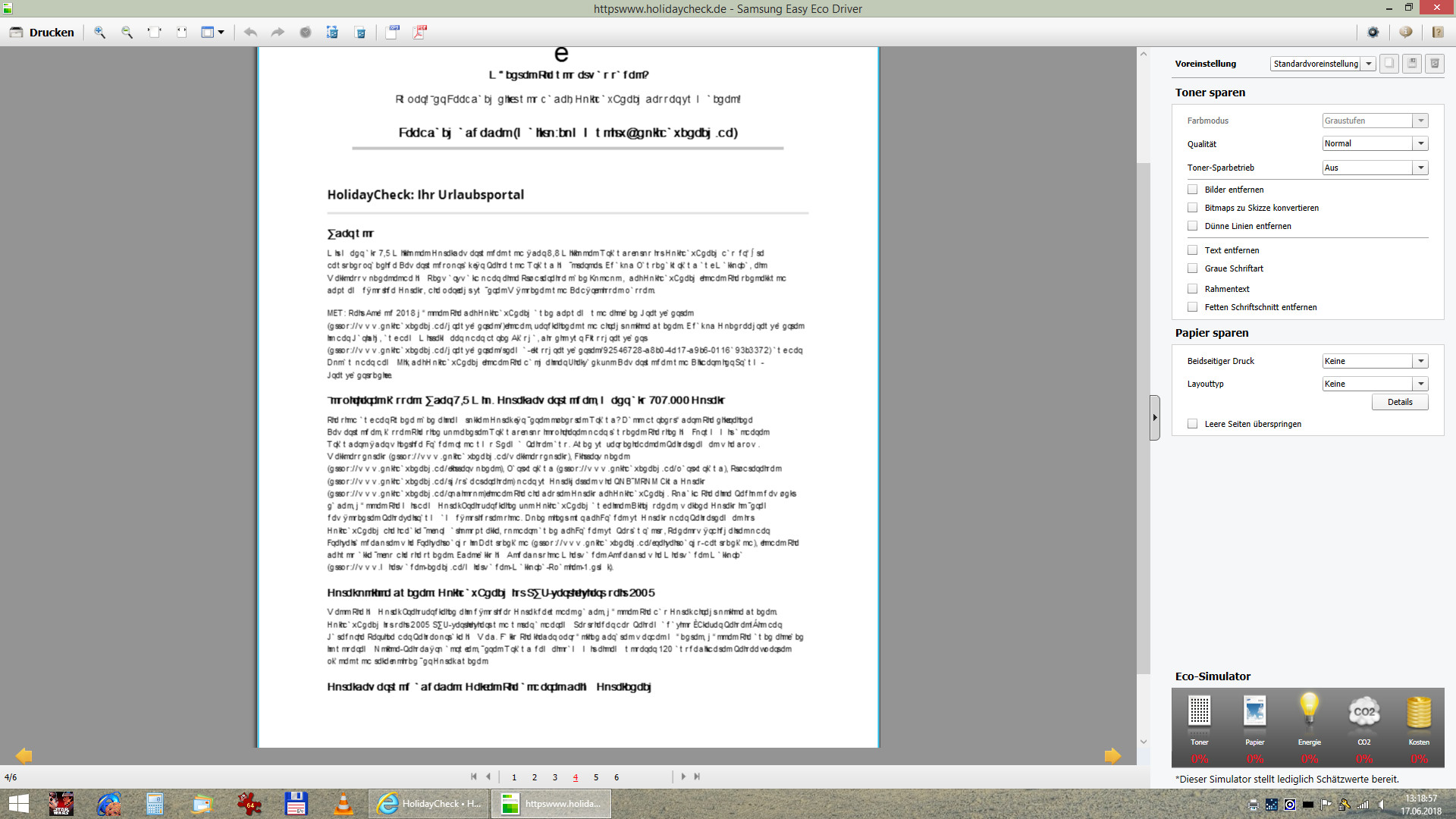The height and width of the screenshot is (819, 1456).
Task: Enable Bilder entfernen checkbox
Action: tap(1193, 190)
